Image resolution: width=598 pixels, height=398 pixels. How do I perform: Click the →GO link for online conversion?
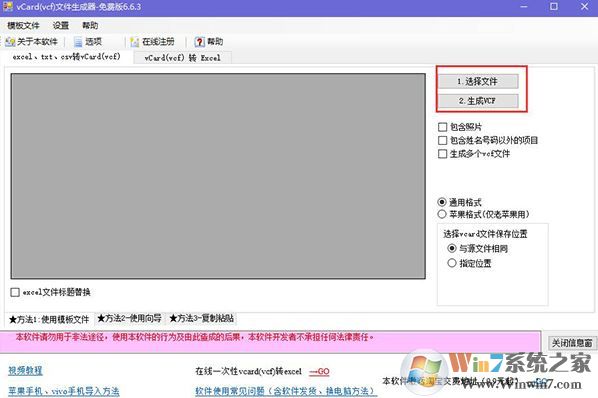coord(319,371)
